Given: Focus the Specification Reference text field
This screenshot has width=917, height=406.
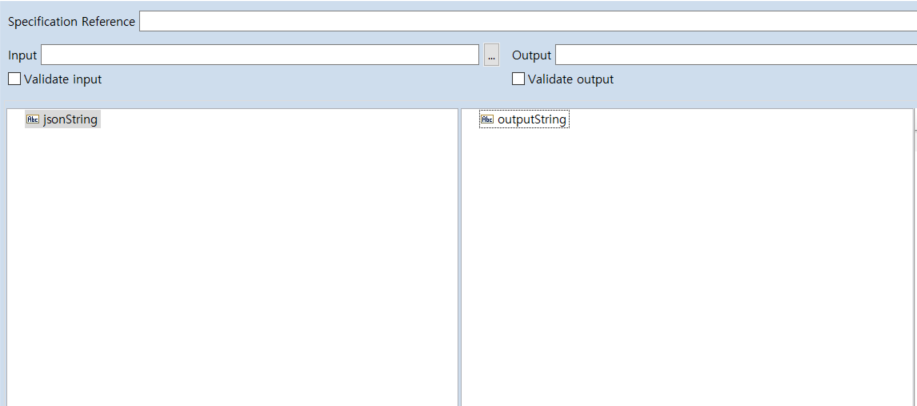Looking at the screenshot, I should pos(527,22).
